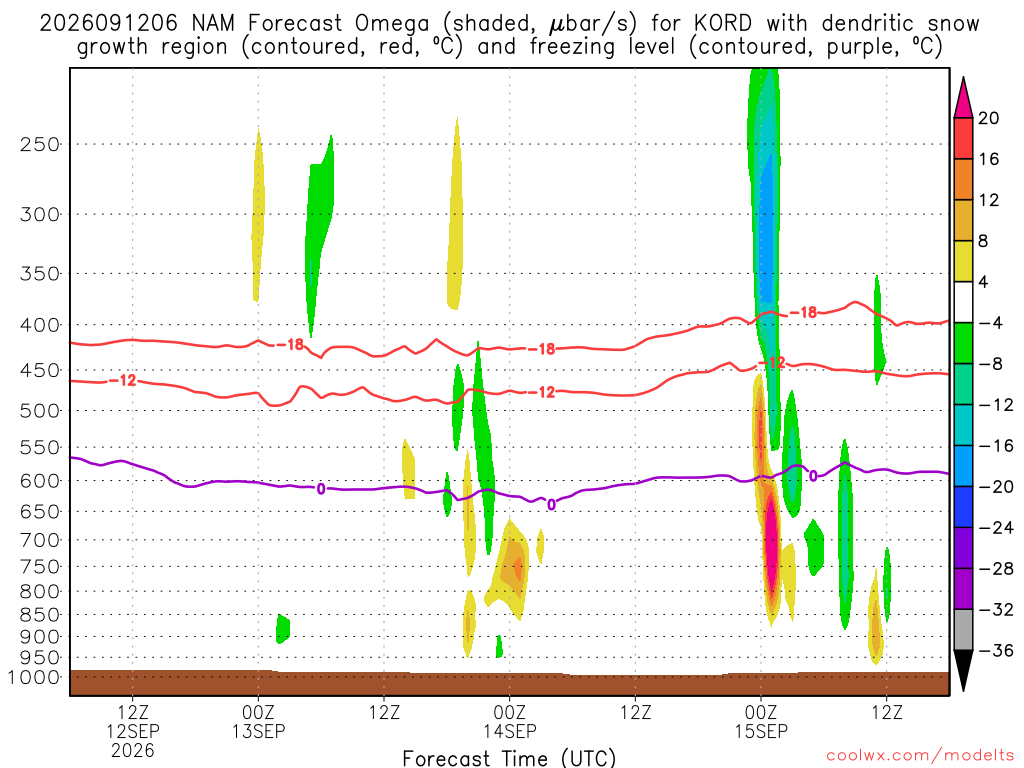The height and width of the screenshot is (768, 1024).
Task: Click the black bottom arrow of colorbar
Action: pyautogui.click(x=963, y=671)
